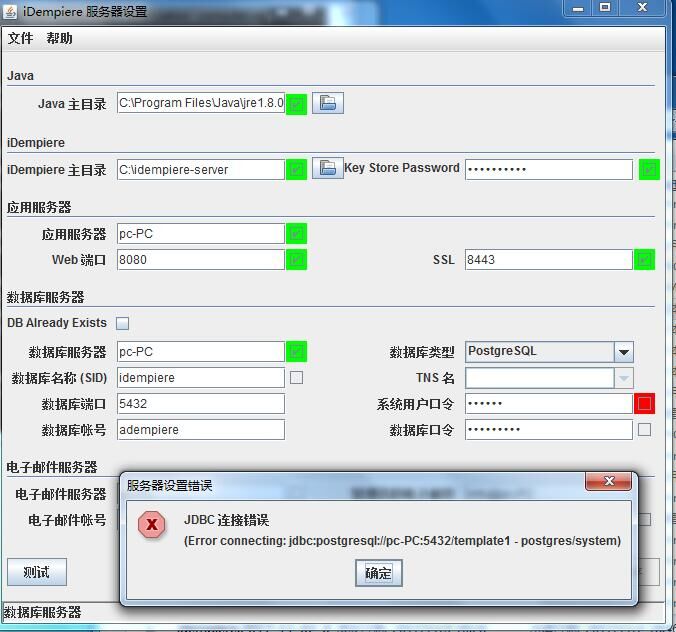Click the Java home directory path field

201,103
